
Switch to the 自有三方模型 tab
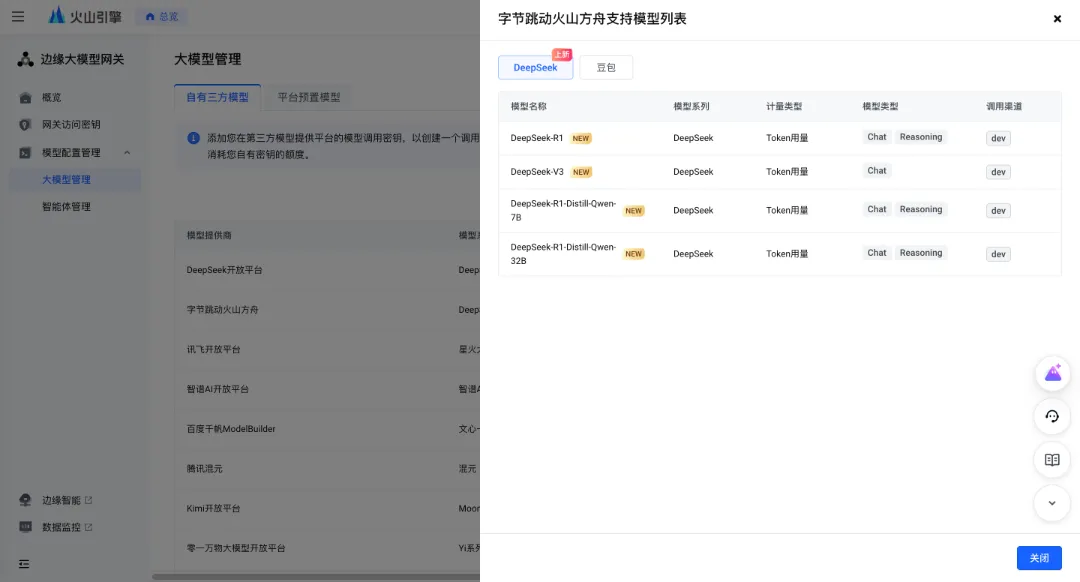218,97
